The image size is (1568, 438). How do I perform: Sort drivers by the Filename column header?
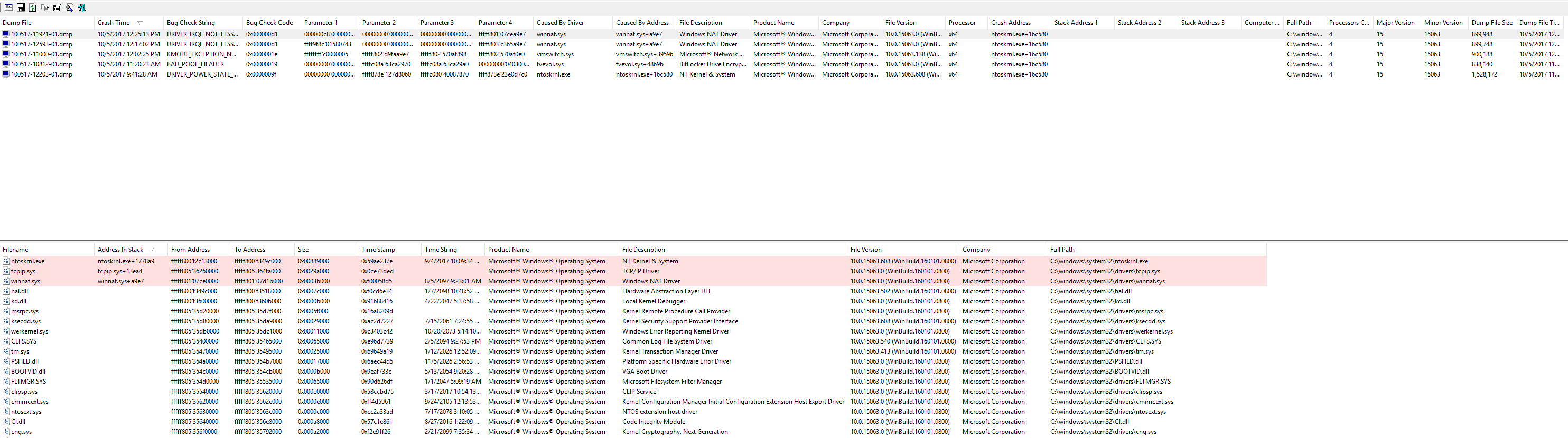(x=48, y=250)
